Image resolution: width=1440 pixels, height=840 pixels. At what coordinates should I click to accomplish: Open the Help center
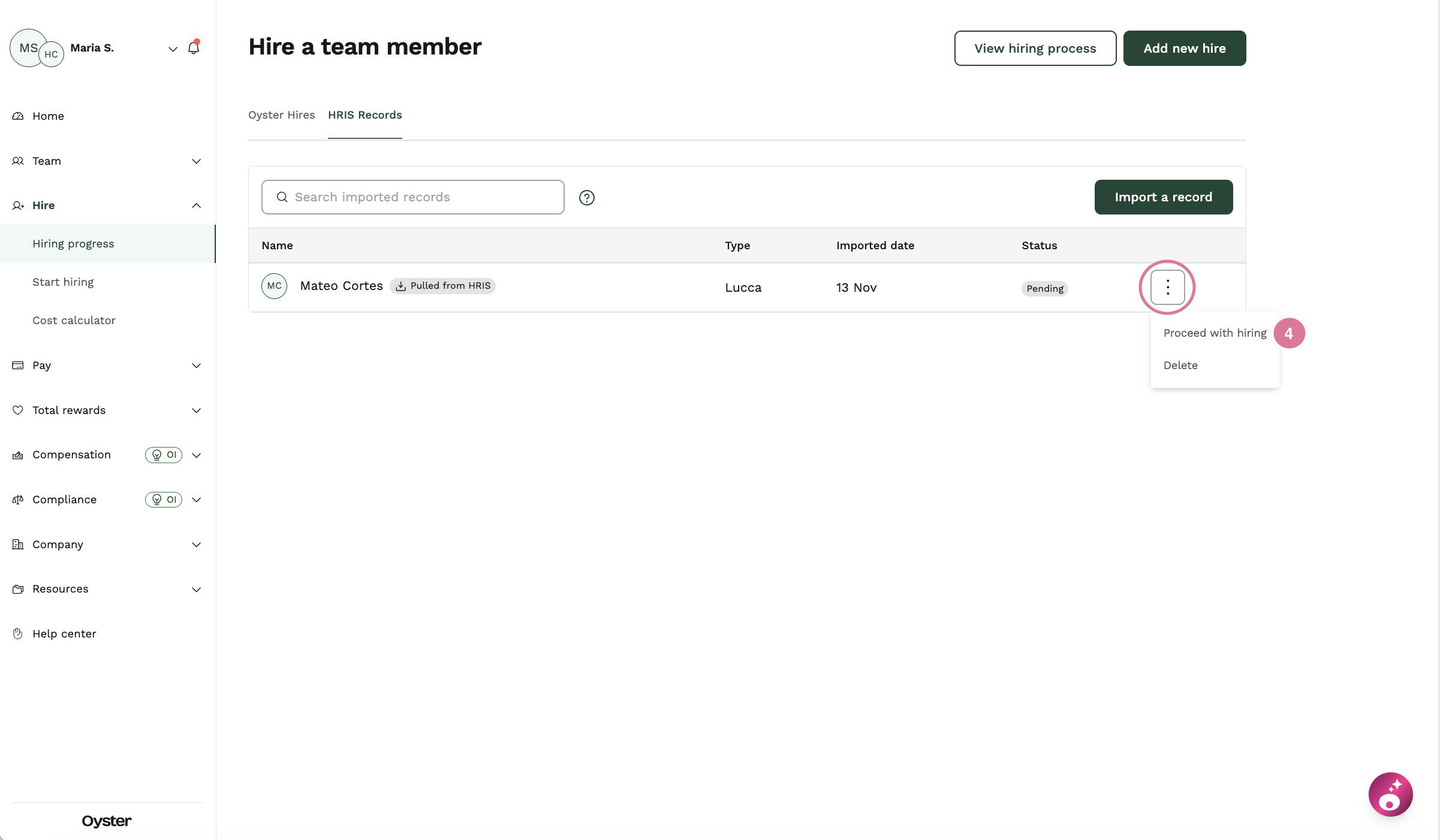(64, 634)
